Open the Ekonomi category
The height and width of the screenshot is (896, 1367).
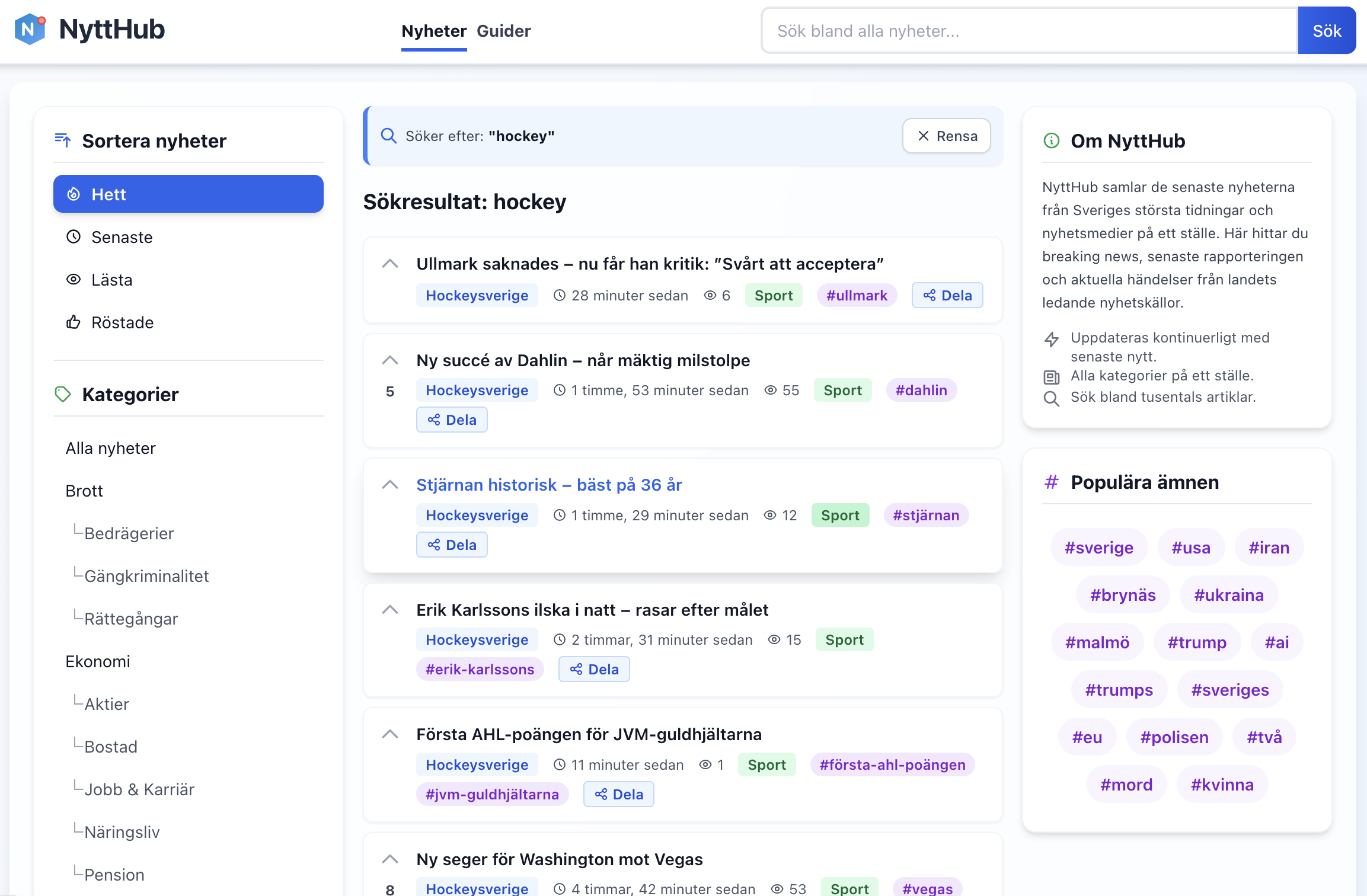[98, 661]
